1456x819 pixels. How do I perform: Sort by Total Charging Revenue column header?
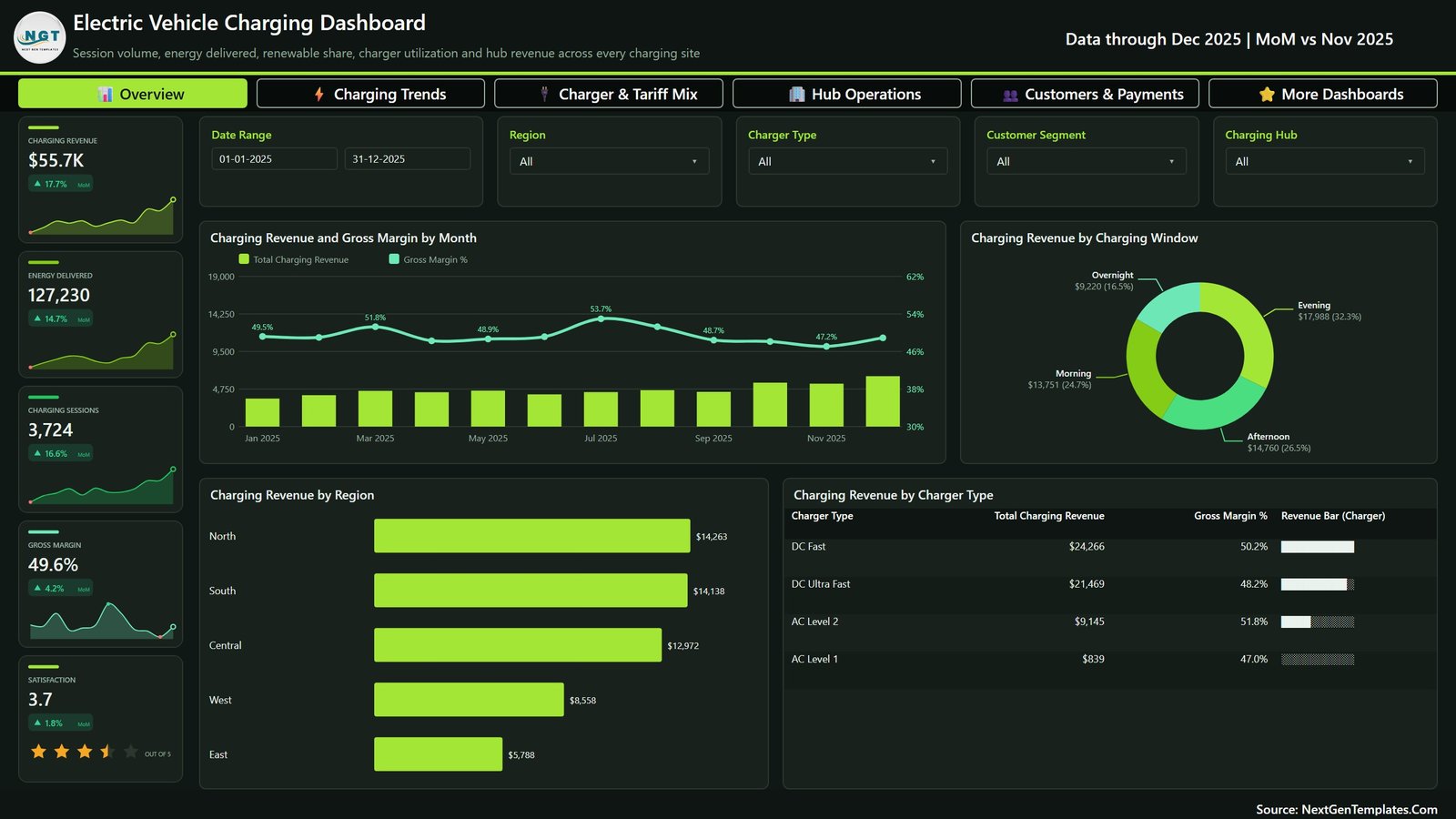[x=1049, y=516]
